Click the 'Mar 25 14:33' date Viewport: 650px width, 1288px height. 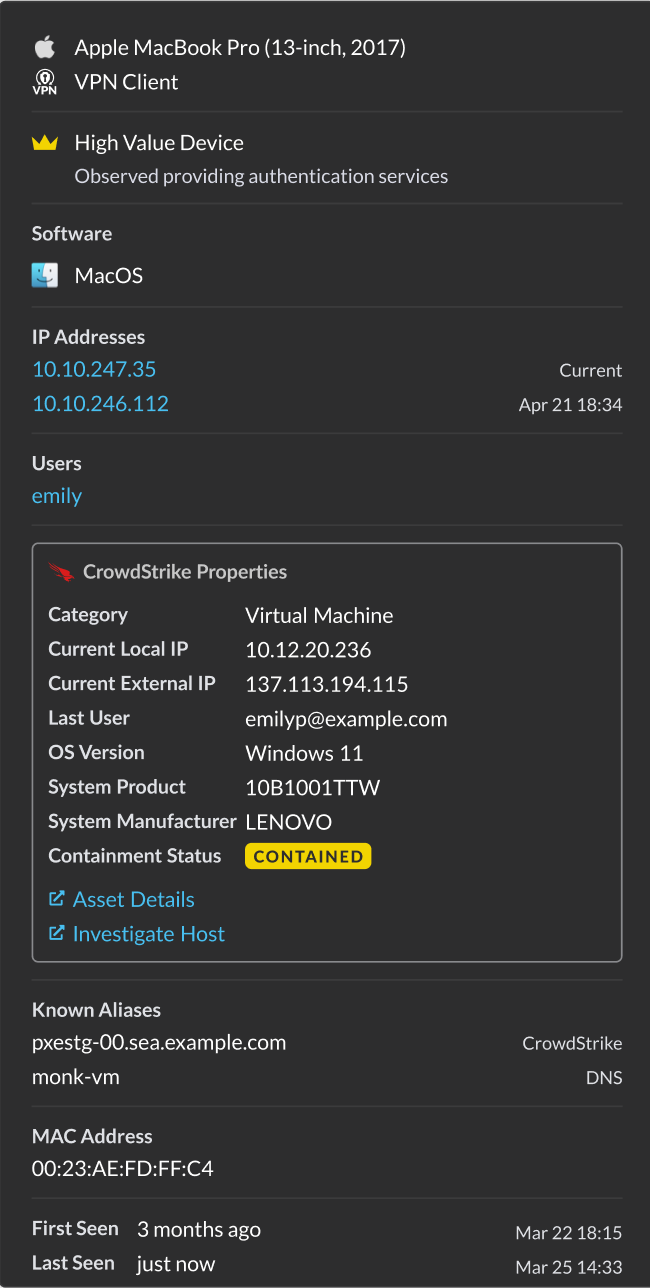click(x=569, y=1267)
